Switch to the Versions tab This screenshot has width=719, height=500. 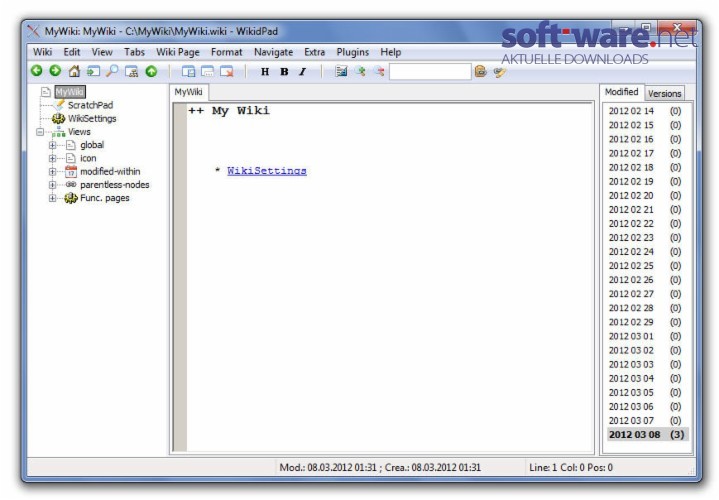pyautogui.click(x=664, y=94)
